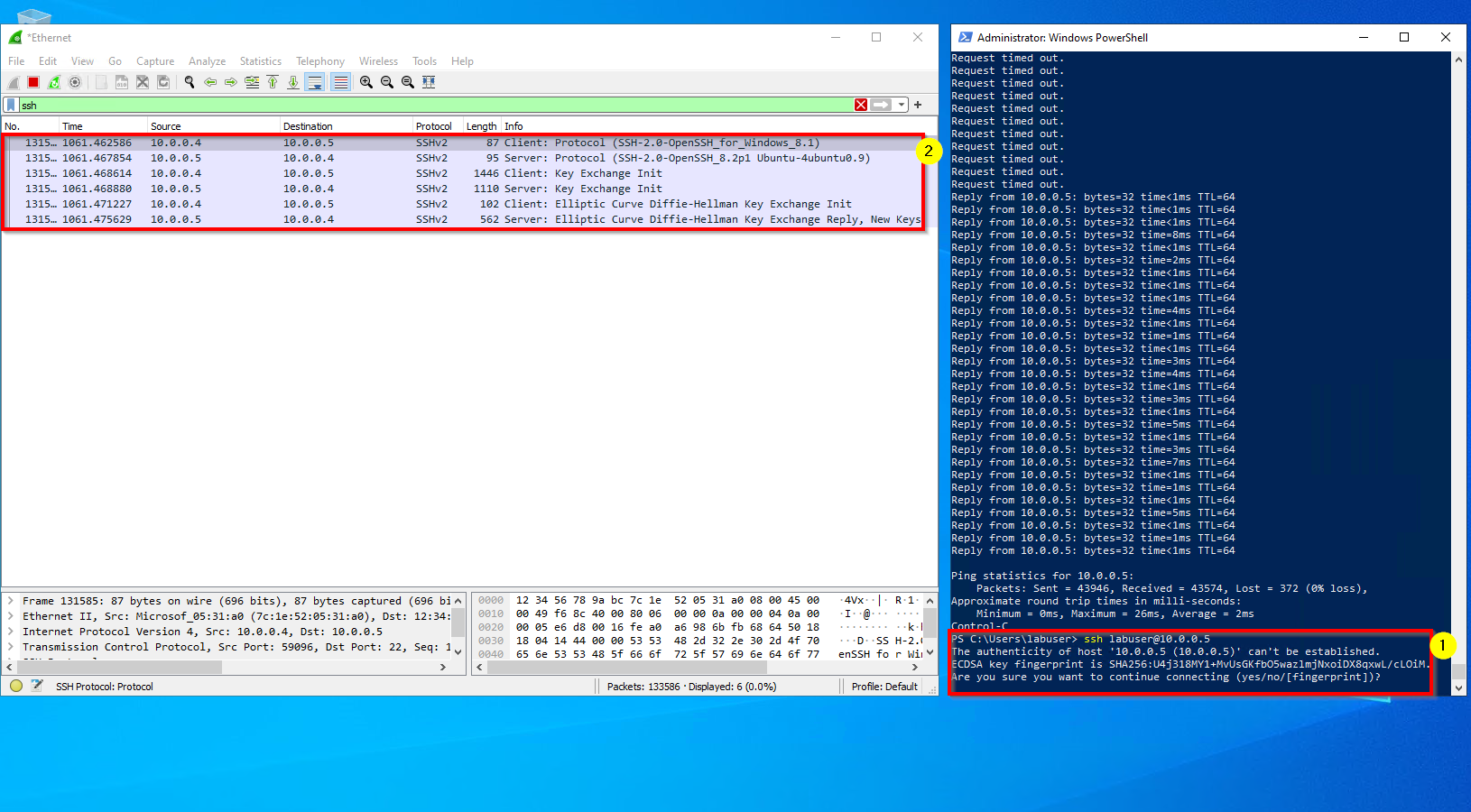Screen dimensions: 1471x812
Task: Click capture file properties icon in status bar
Action: pos(37,686)
